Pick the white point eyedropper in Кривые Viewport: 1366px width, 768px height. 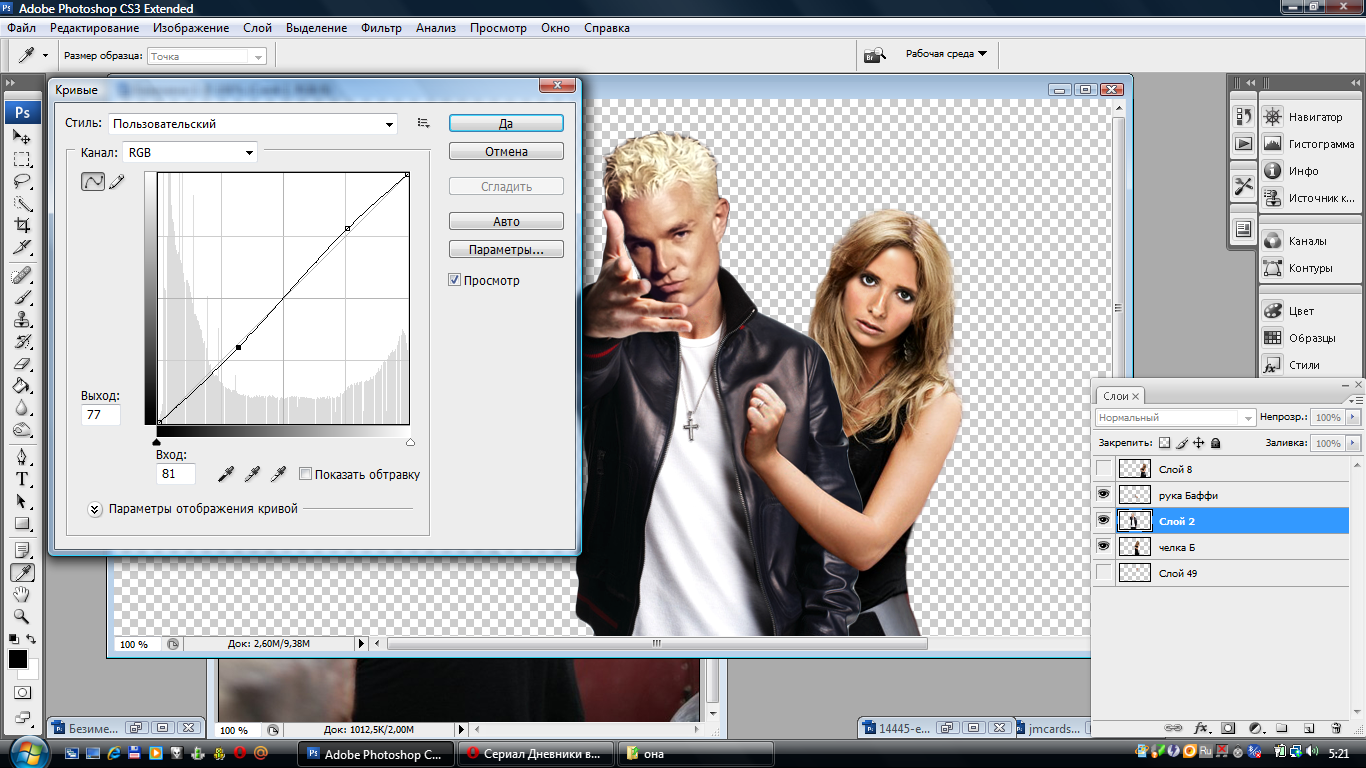[x=279, y=473]
